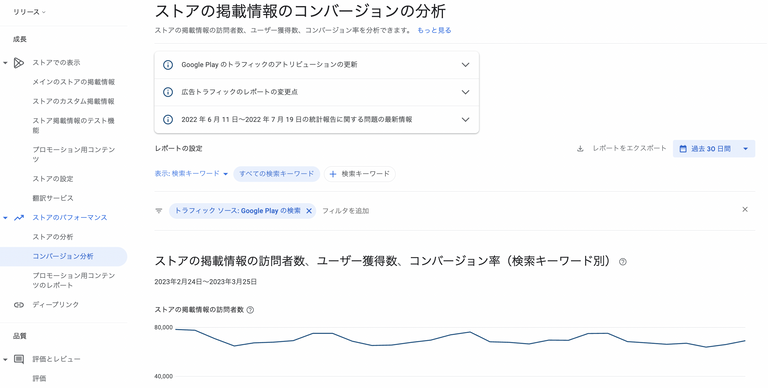Open ストアの設定 in the sidebar
This screenshot has height=388, width=768.
(53, 179)
